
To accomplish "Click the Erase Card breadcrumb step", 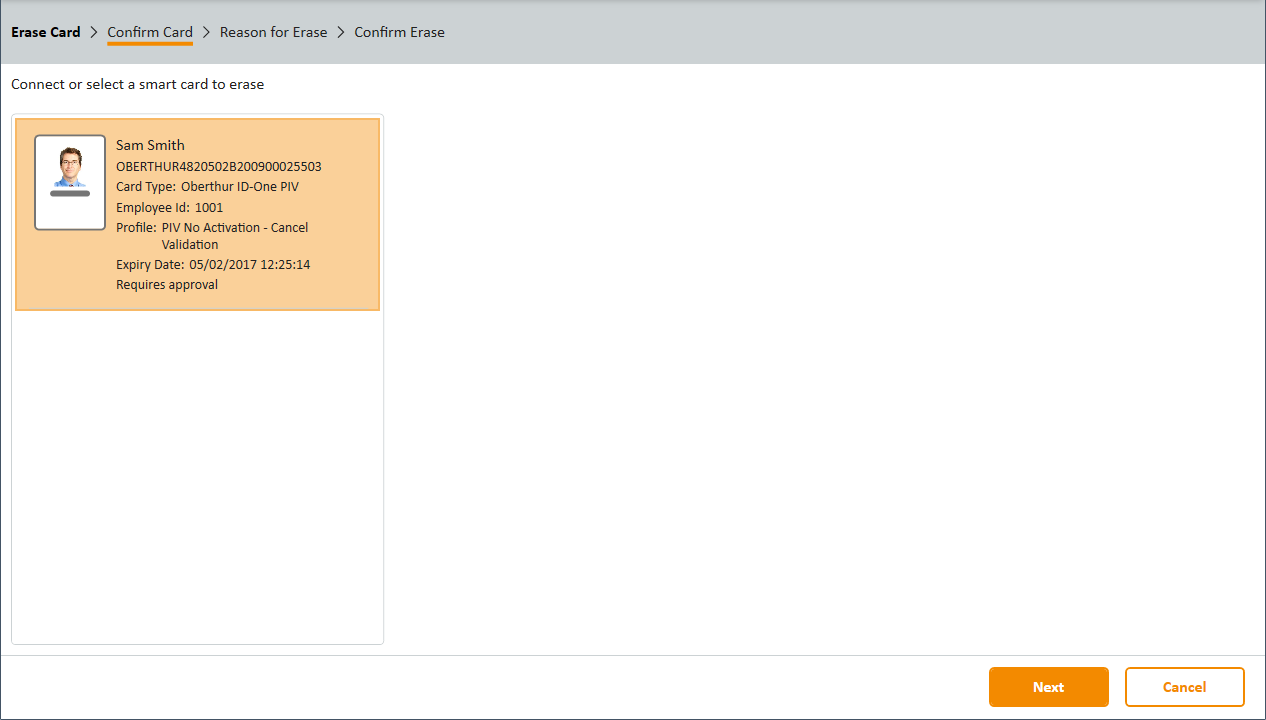I will coord(46,32).
